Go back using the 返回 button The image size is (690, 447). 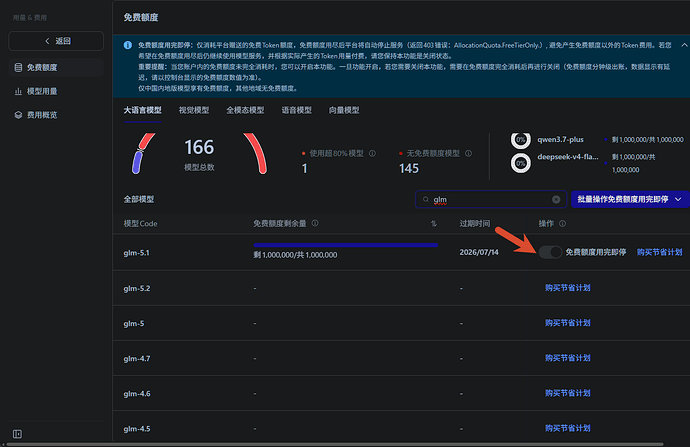pyautogui.click(x=56, y=41)
